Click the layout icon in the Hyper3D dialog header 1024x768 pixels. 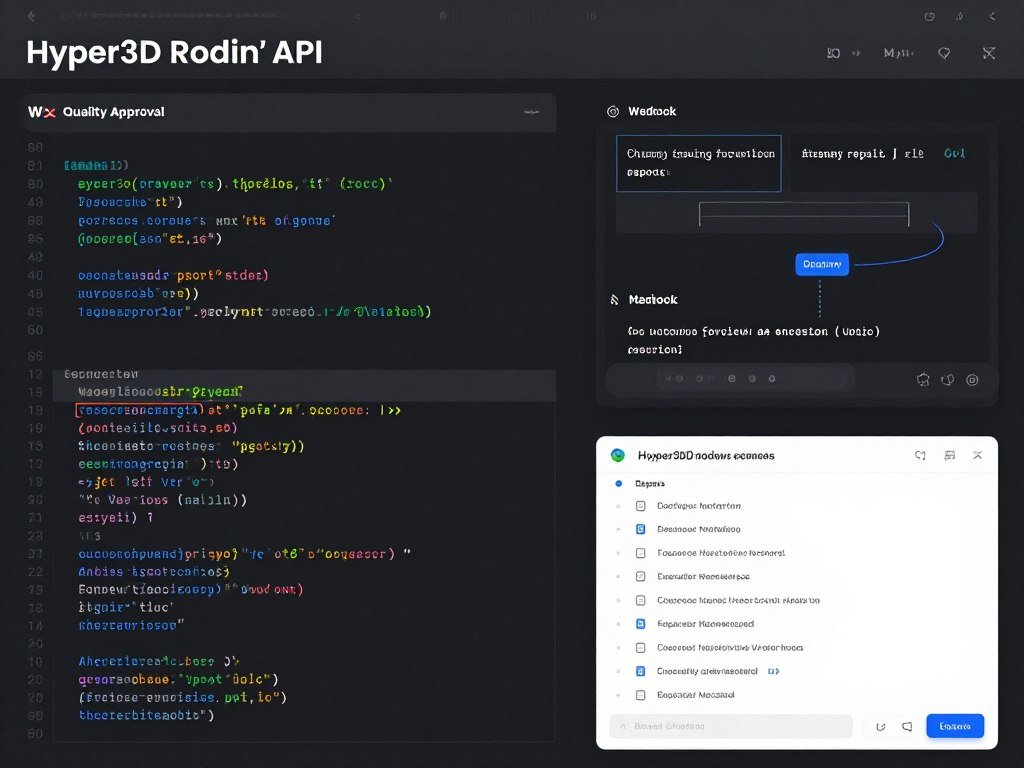tap(950, 455)
